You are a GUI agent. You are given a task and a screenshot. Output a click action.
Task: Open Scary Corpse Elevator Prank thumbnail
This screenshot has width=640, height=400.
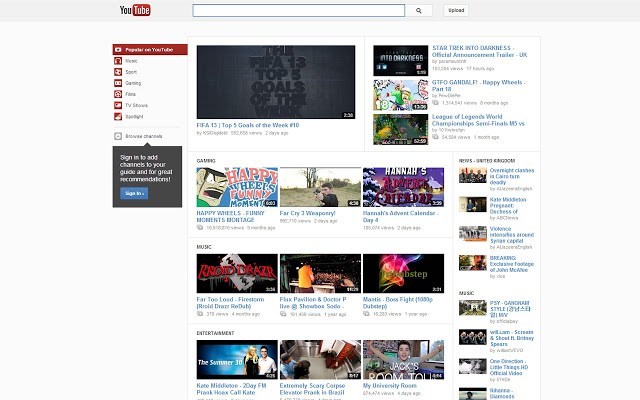(x=320, y=360)
